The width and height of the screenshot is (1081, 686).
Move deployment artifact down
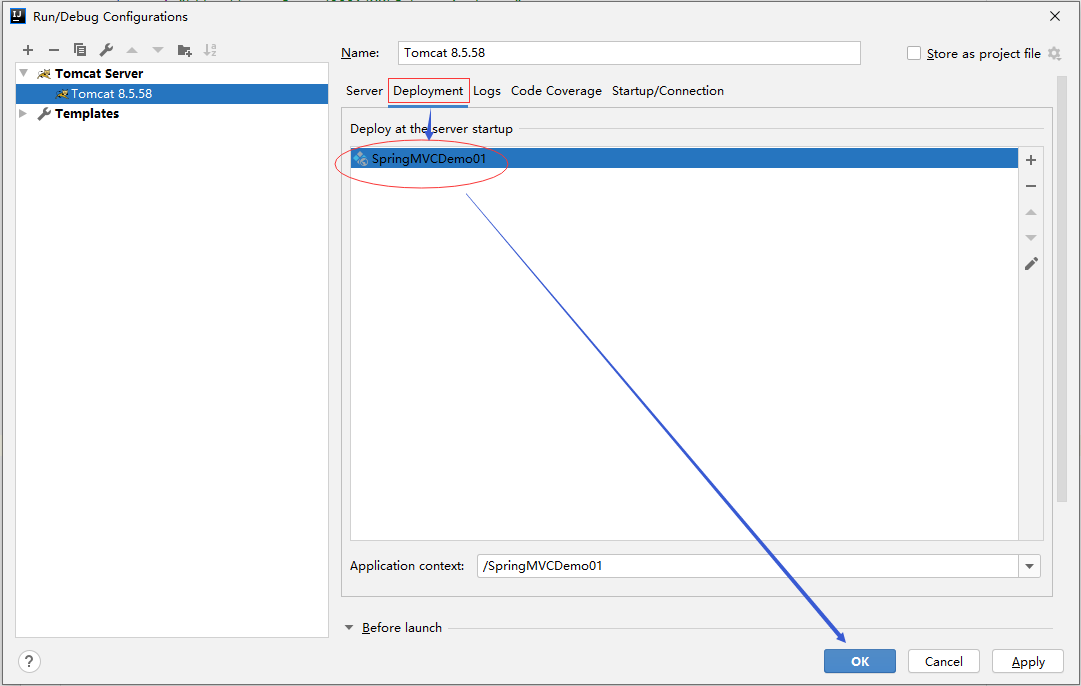click(x=1031, y=238)
